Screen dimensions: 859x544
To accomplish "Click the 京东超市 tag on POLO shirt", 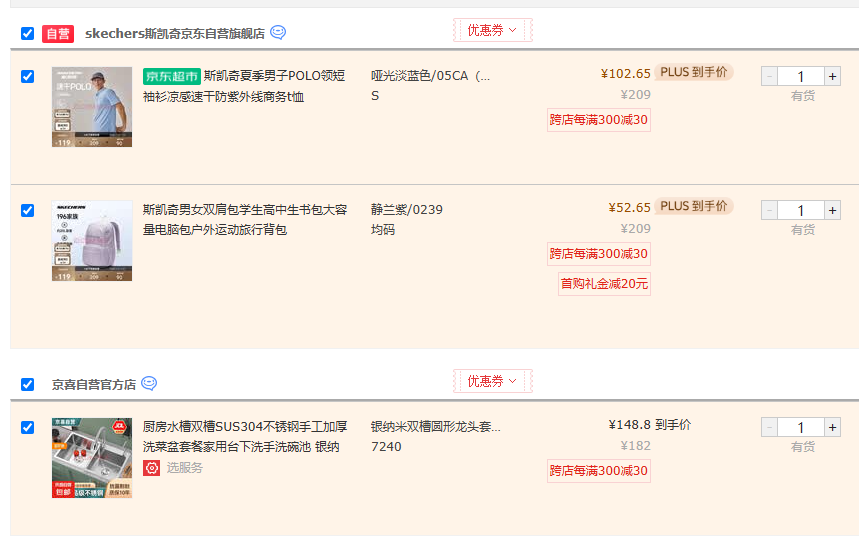I will pos(171,76).
